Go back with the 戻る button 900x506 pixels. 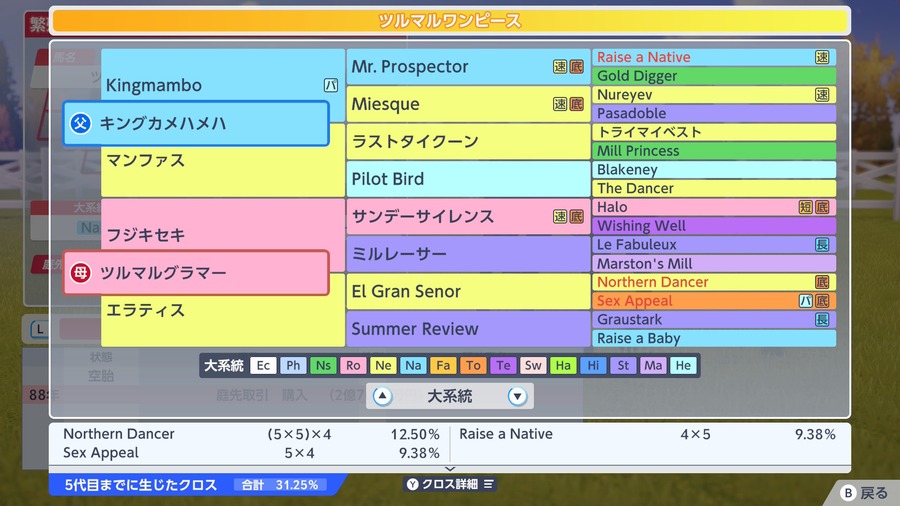(864, 493)
